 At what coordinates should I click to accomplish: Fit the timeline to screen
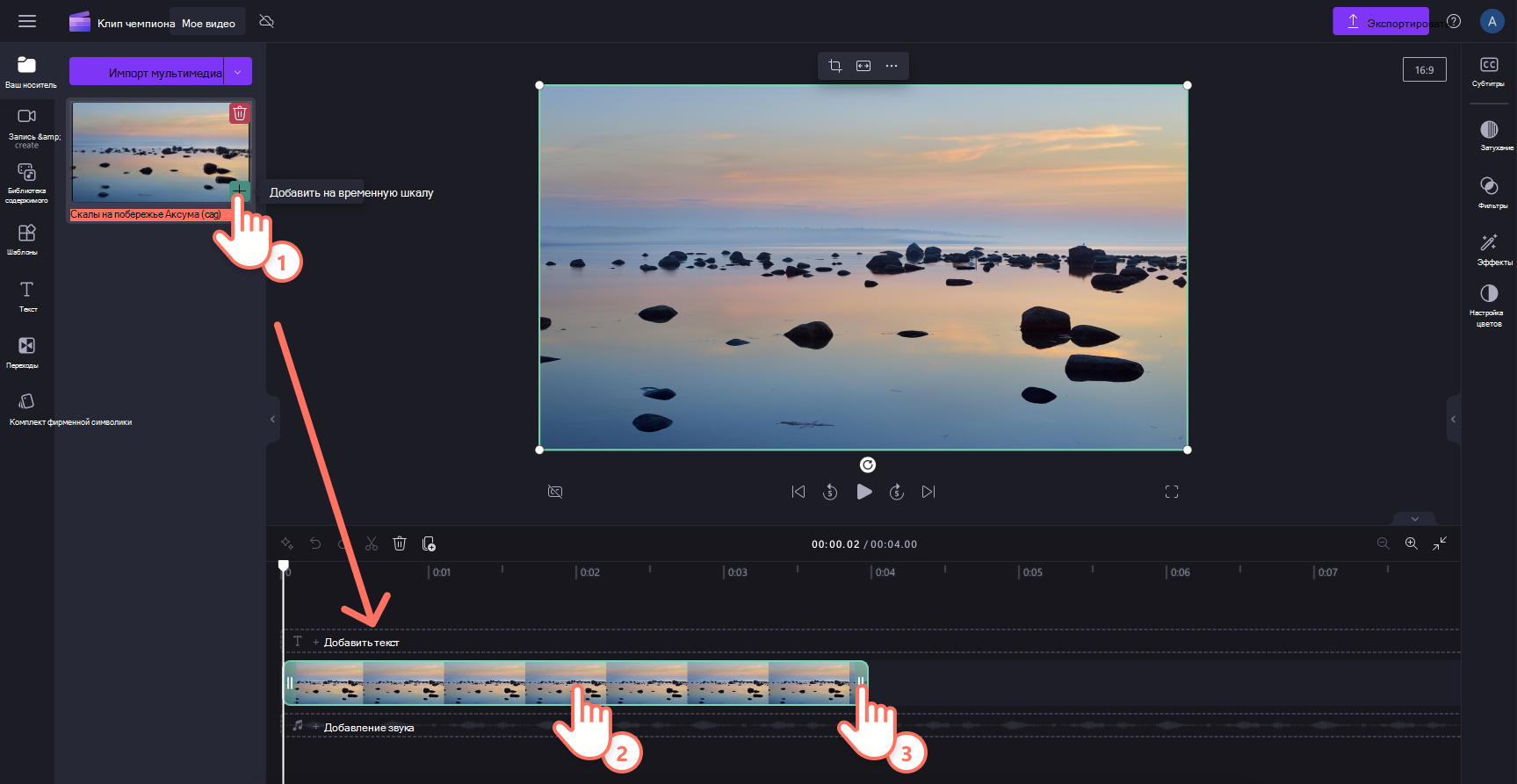tap(1440, 543)
